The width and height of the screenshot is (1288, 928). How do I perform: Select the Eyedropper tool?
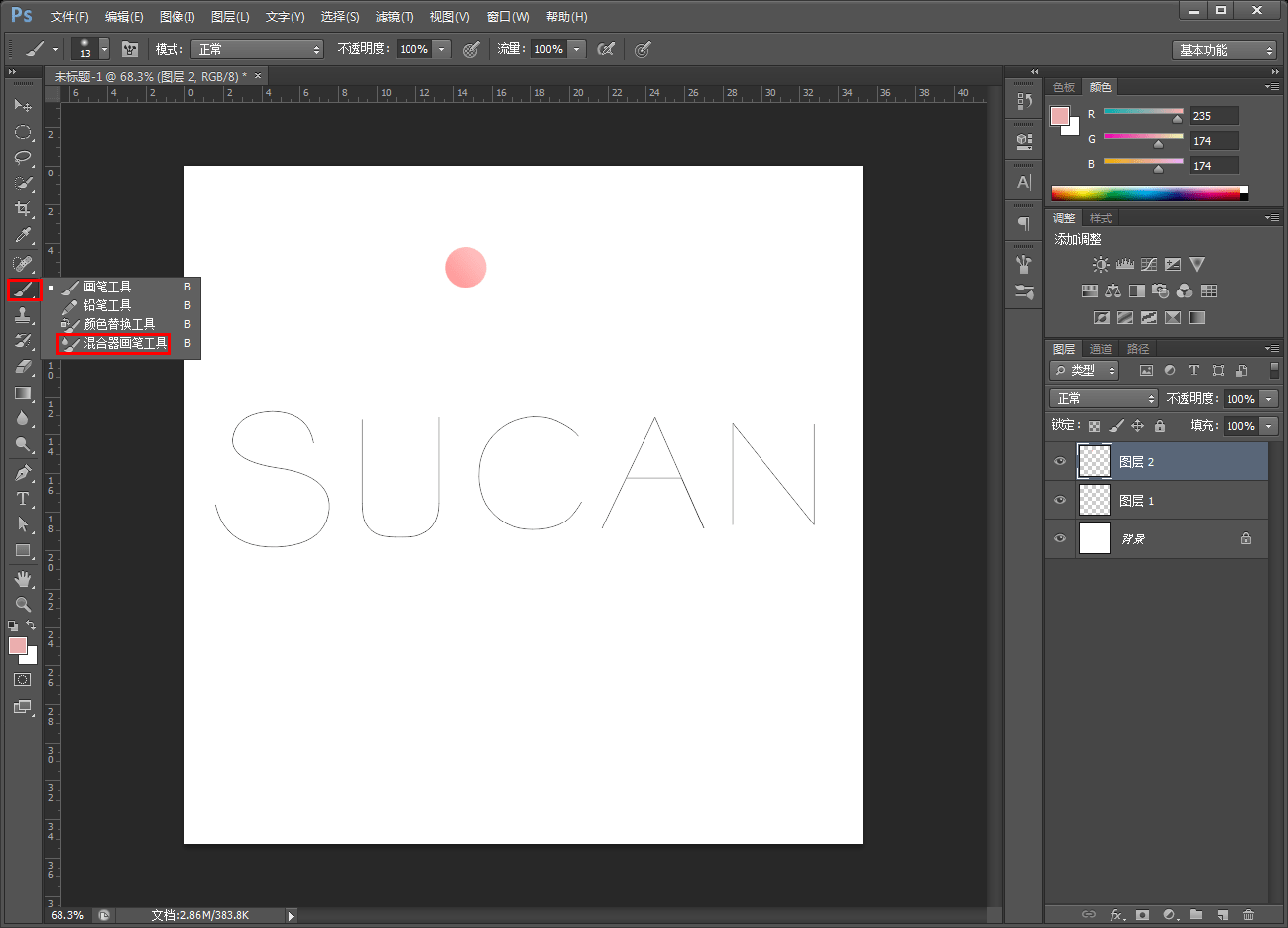(x=23, y=235)
